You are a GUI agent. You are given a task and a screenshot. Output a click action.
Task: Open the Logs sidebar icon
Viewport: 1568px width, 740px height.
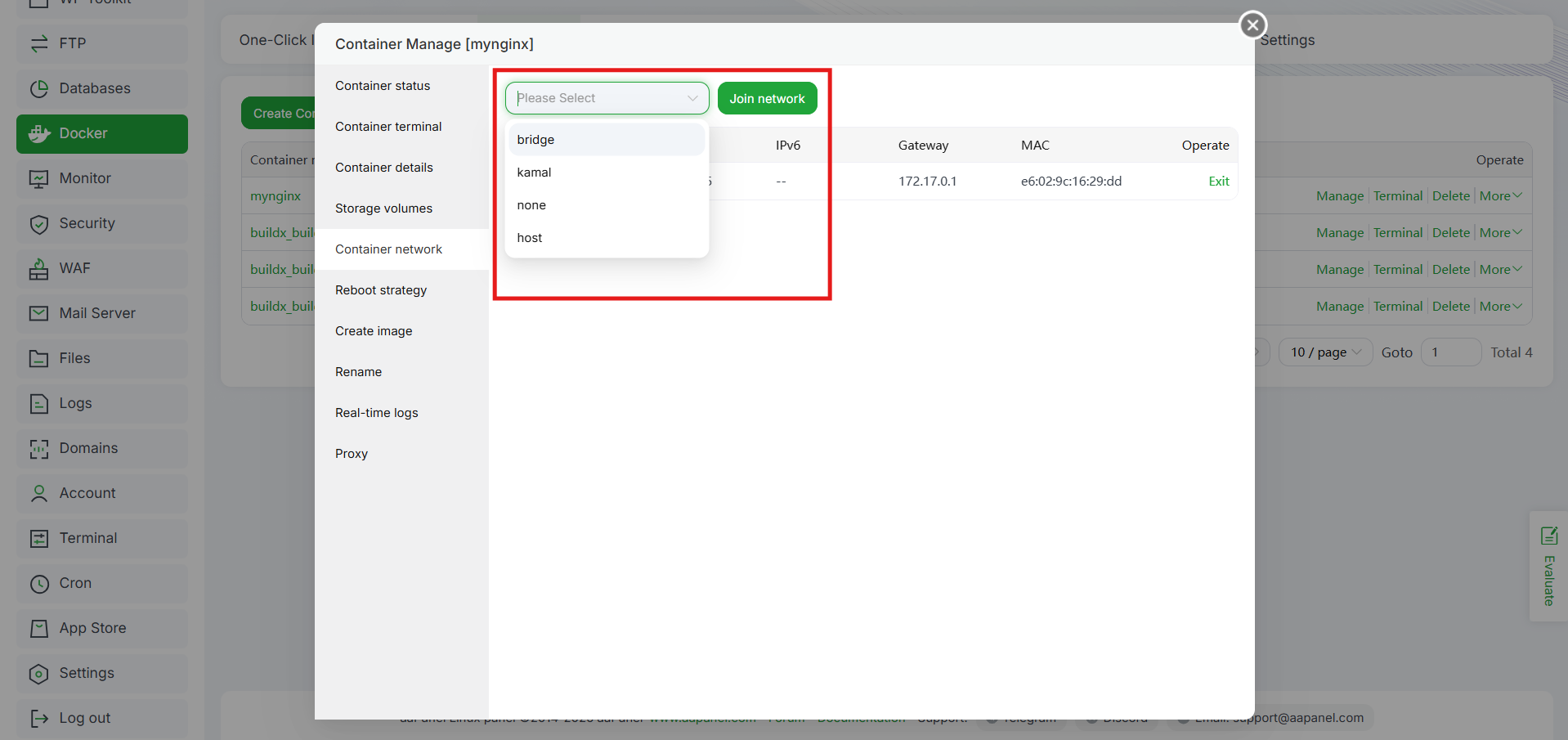coord(39,403)
